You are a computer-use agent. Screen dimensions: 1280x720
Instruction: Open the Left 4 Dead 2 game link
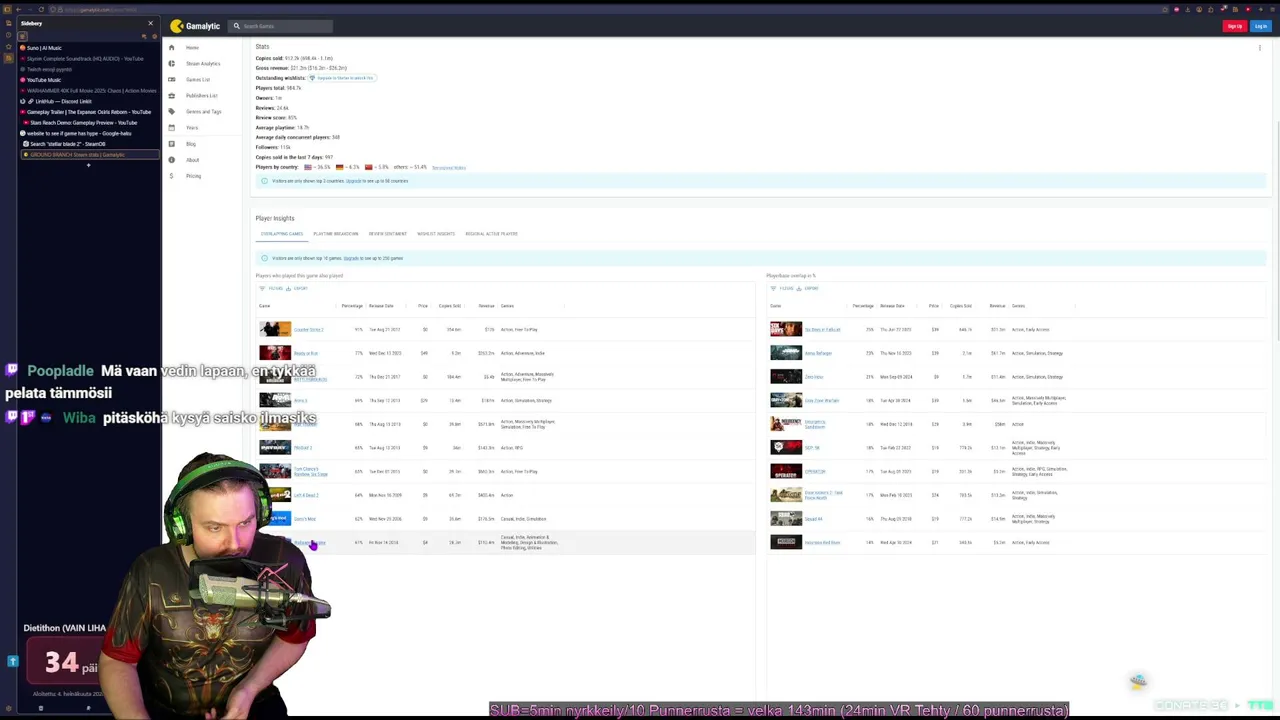pyautogui.click(x=306, y=495)
